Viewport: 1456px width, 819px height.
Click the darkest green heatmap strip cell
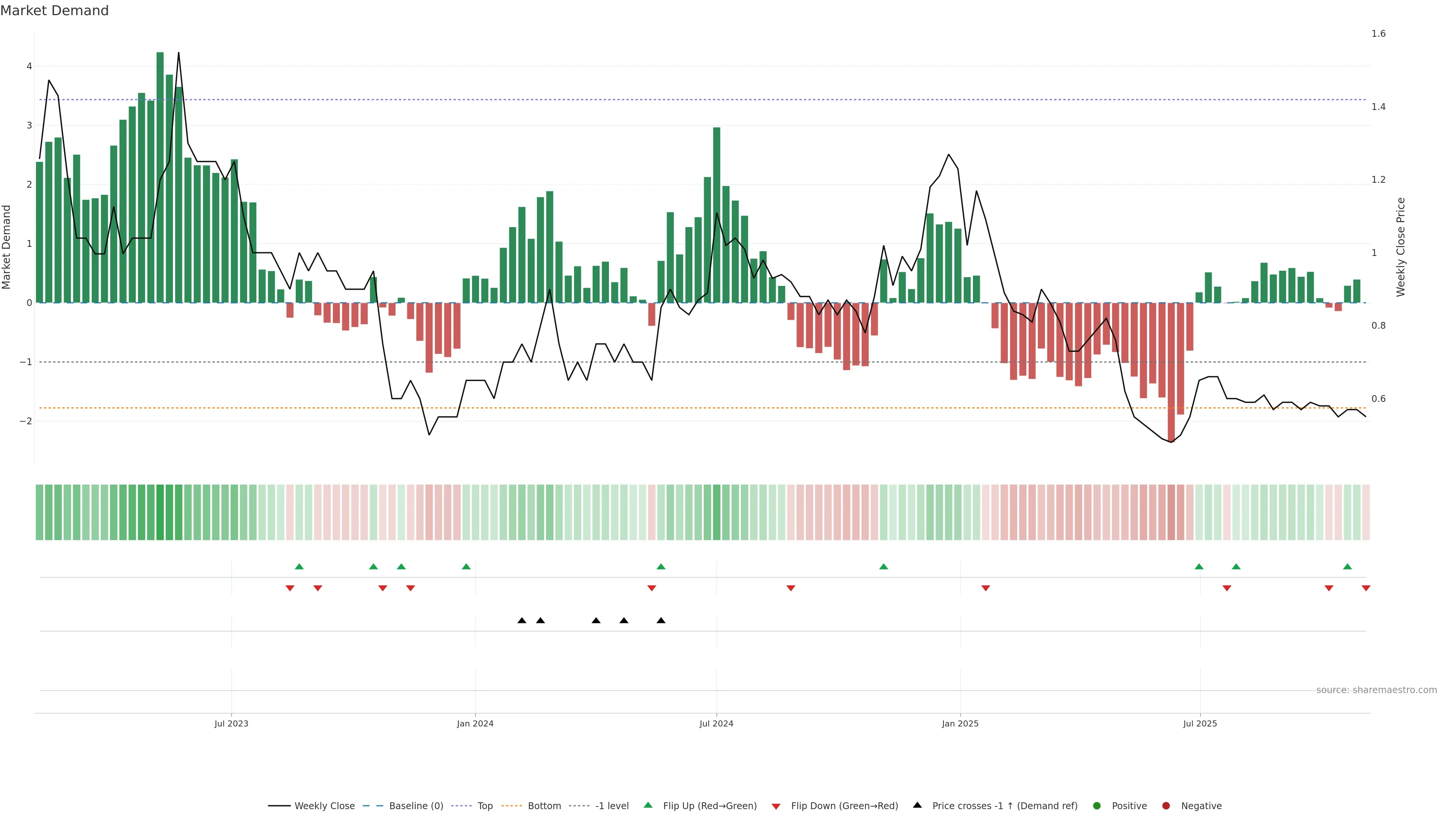tap(160, 512)
